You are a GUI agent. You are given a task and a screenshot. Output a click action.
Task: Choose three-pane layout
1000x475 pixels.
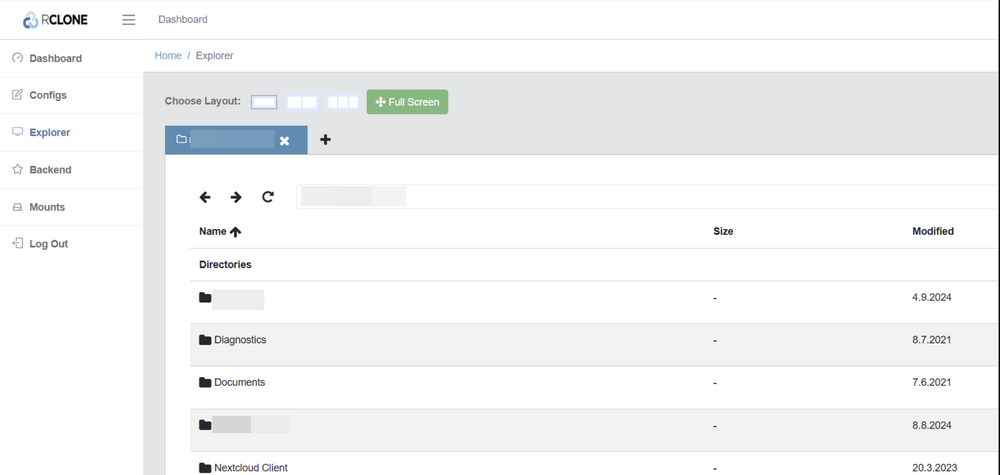click(342, 102)
